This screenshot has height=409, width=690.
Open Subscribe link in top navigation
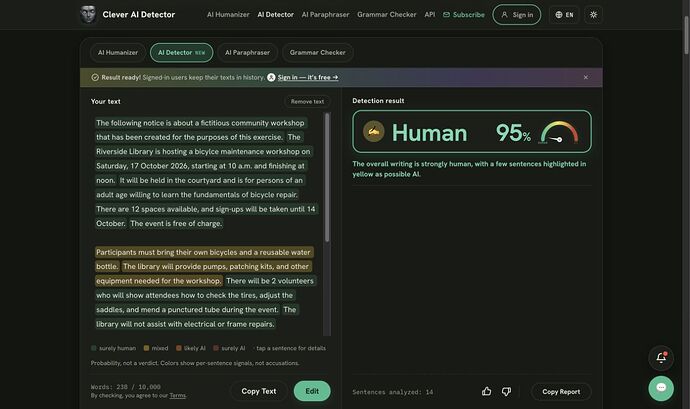pos(463,15)
